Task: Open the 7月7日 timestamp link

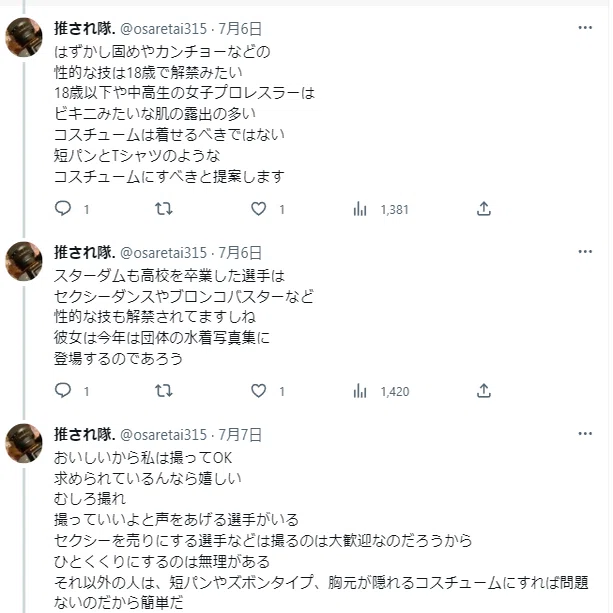Action: (x=240, y=435)
